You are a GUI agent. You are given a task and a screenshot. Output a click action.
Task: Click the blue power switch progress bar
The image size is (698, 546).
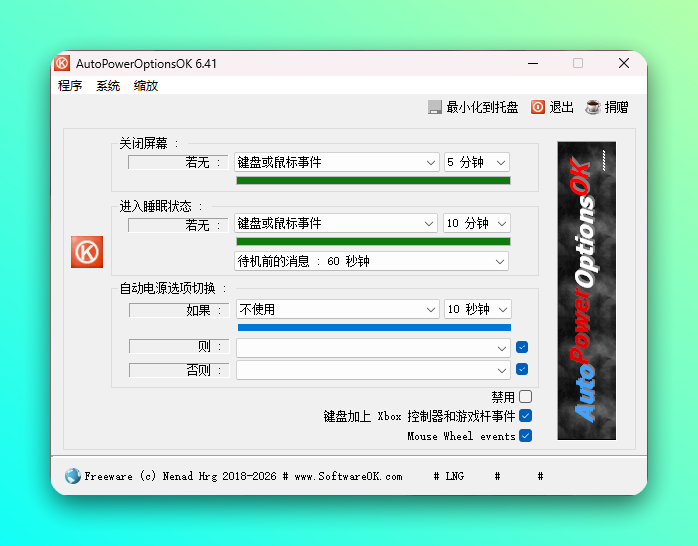(x=374, y=327)
